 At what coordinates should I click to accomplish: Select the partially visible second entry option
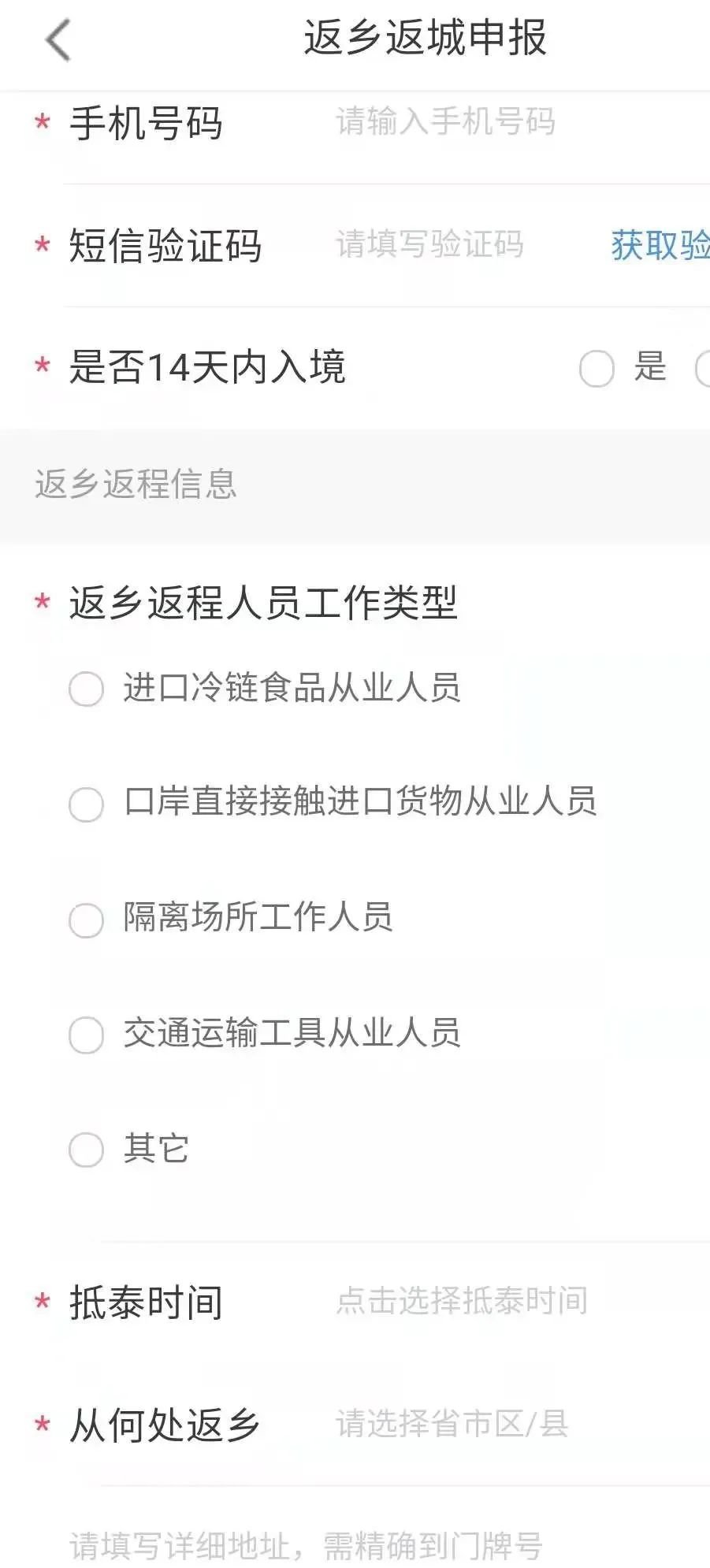(x=702, y=368)
